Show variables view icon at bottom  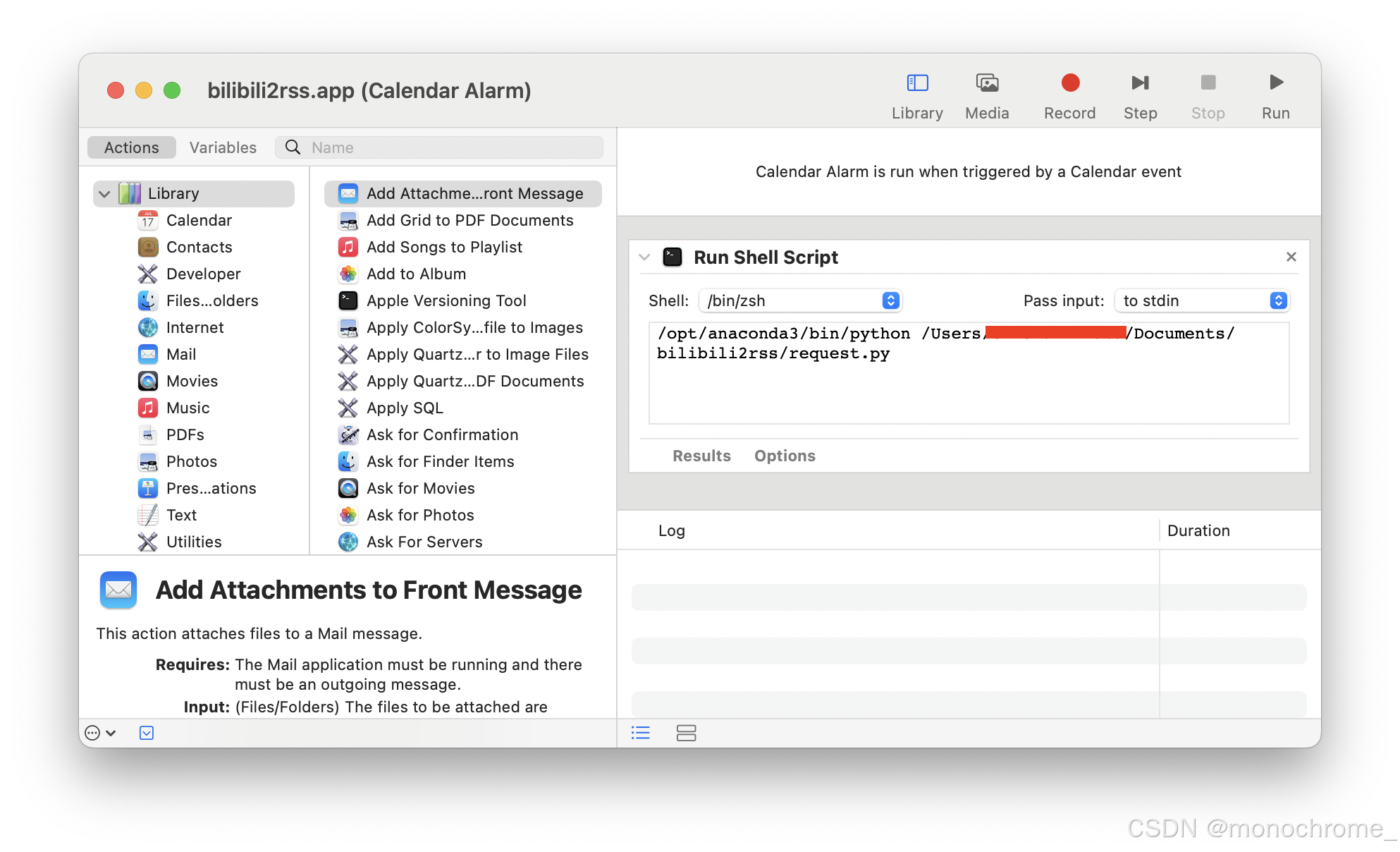click(x=686, y=733)
